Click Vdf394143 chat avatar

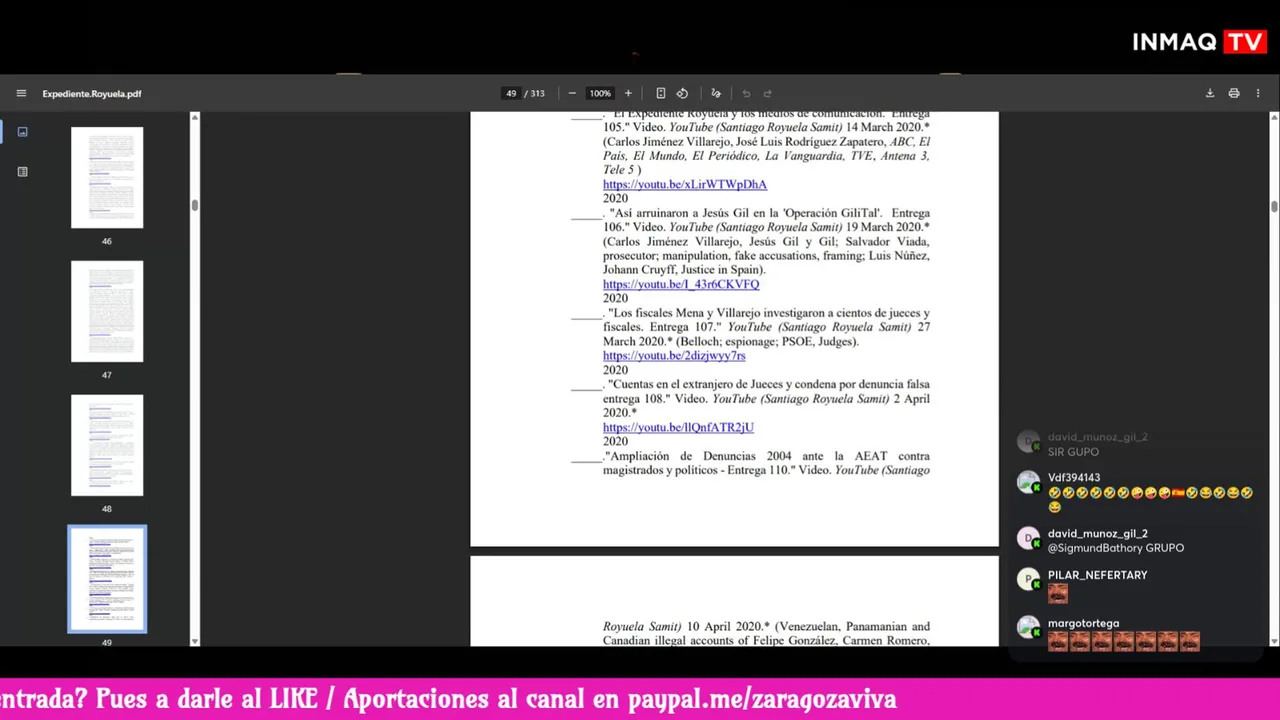(1029, 484)
